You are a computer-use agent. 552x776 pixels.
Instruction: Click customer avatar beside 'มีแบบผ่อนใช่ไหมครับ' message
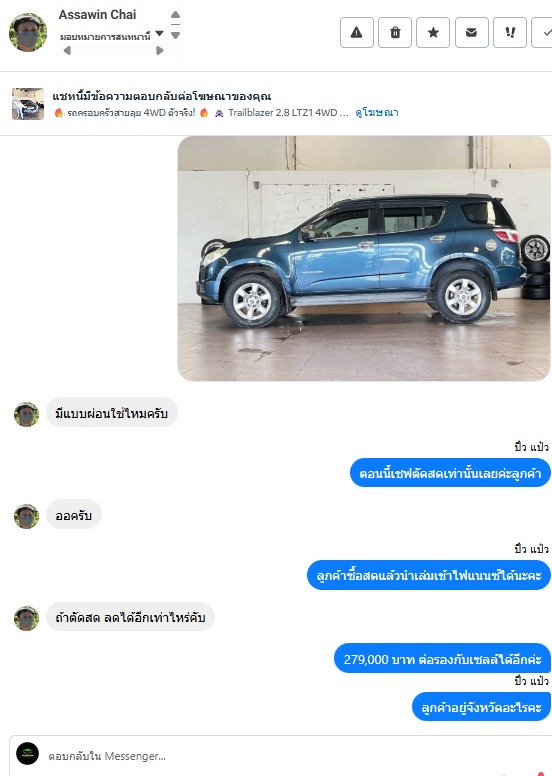pos(26,414)
